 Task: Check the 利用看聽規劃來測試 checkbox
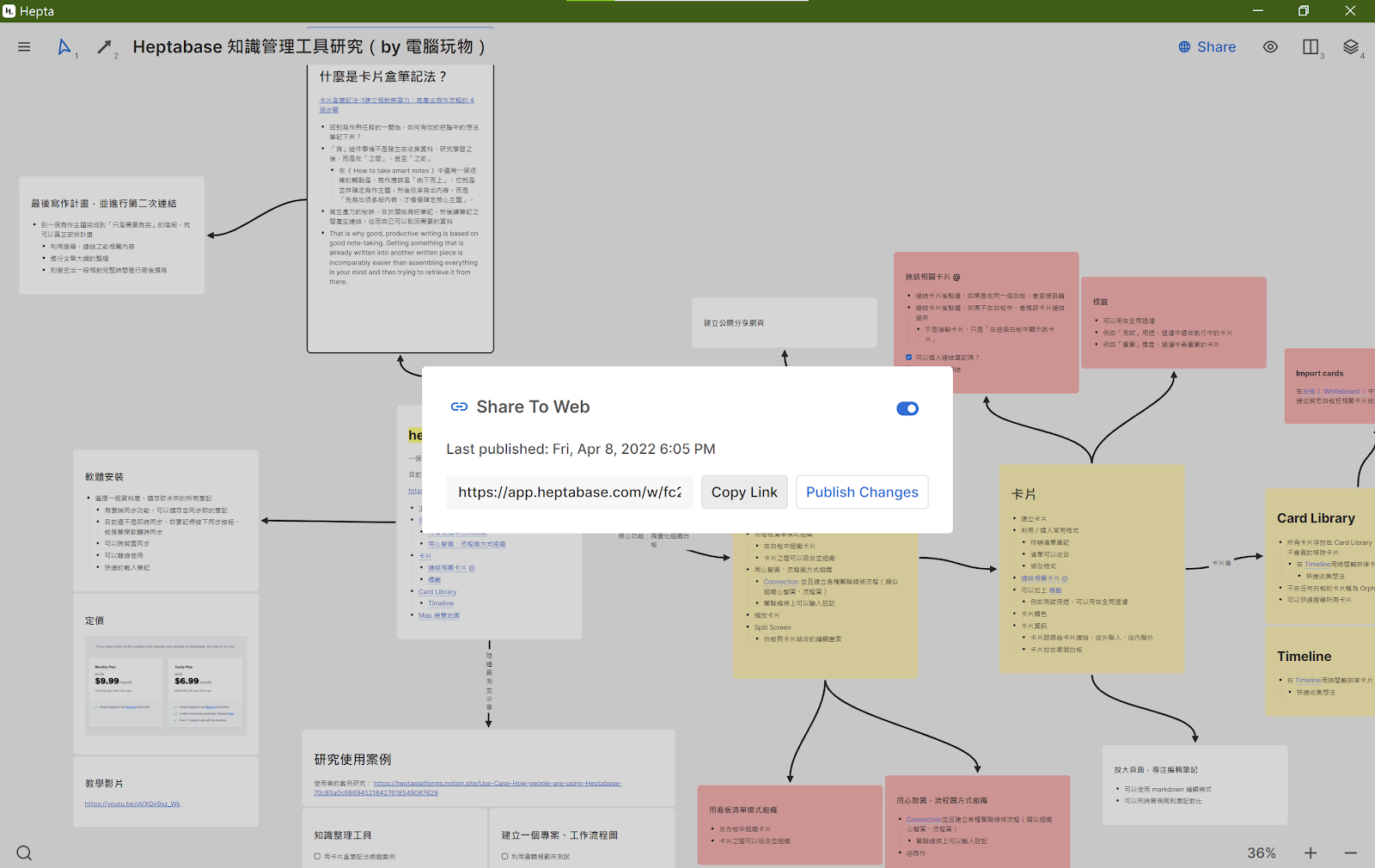[505, 857]
